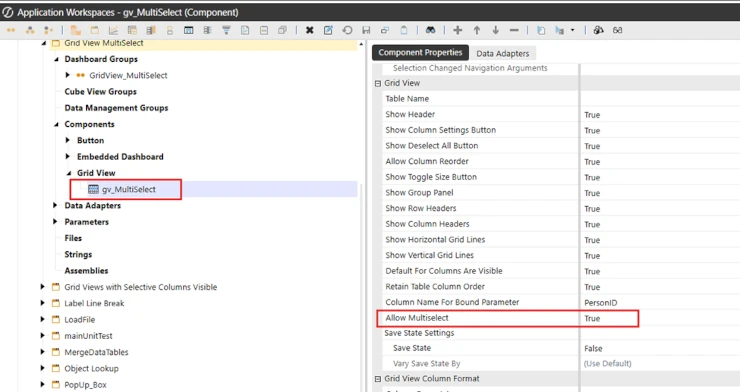Click the Vary Save State By value
This screenshot has height=392, width=740.
click(607, 363)
